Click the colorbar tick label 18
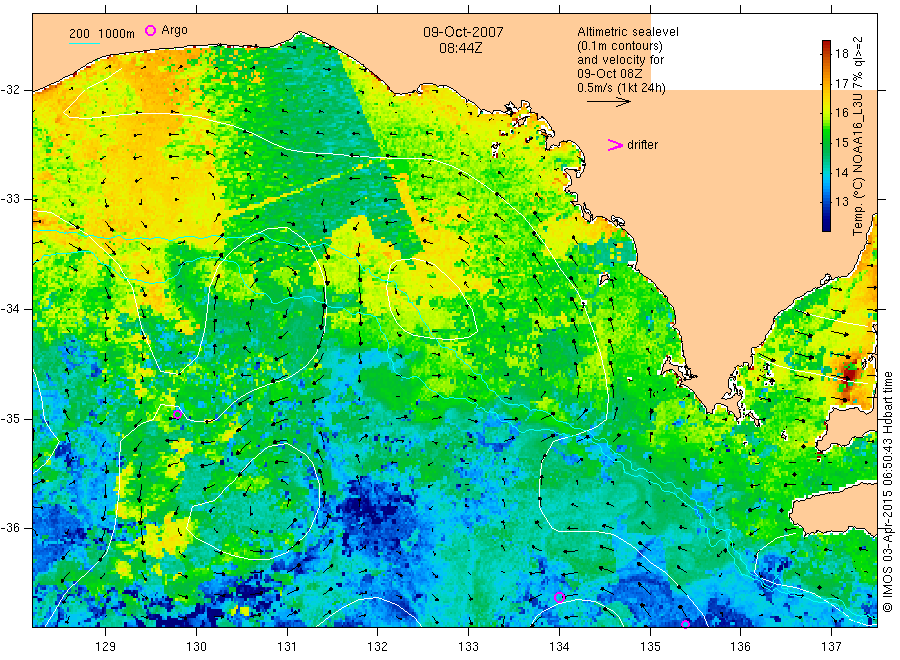Image resolution: width=900 pixels, height=660 pixels. coord(841,54)
